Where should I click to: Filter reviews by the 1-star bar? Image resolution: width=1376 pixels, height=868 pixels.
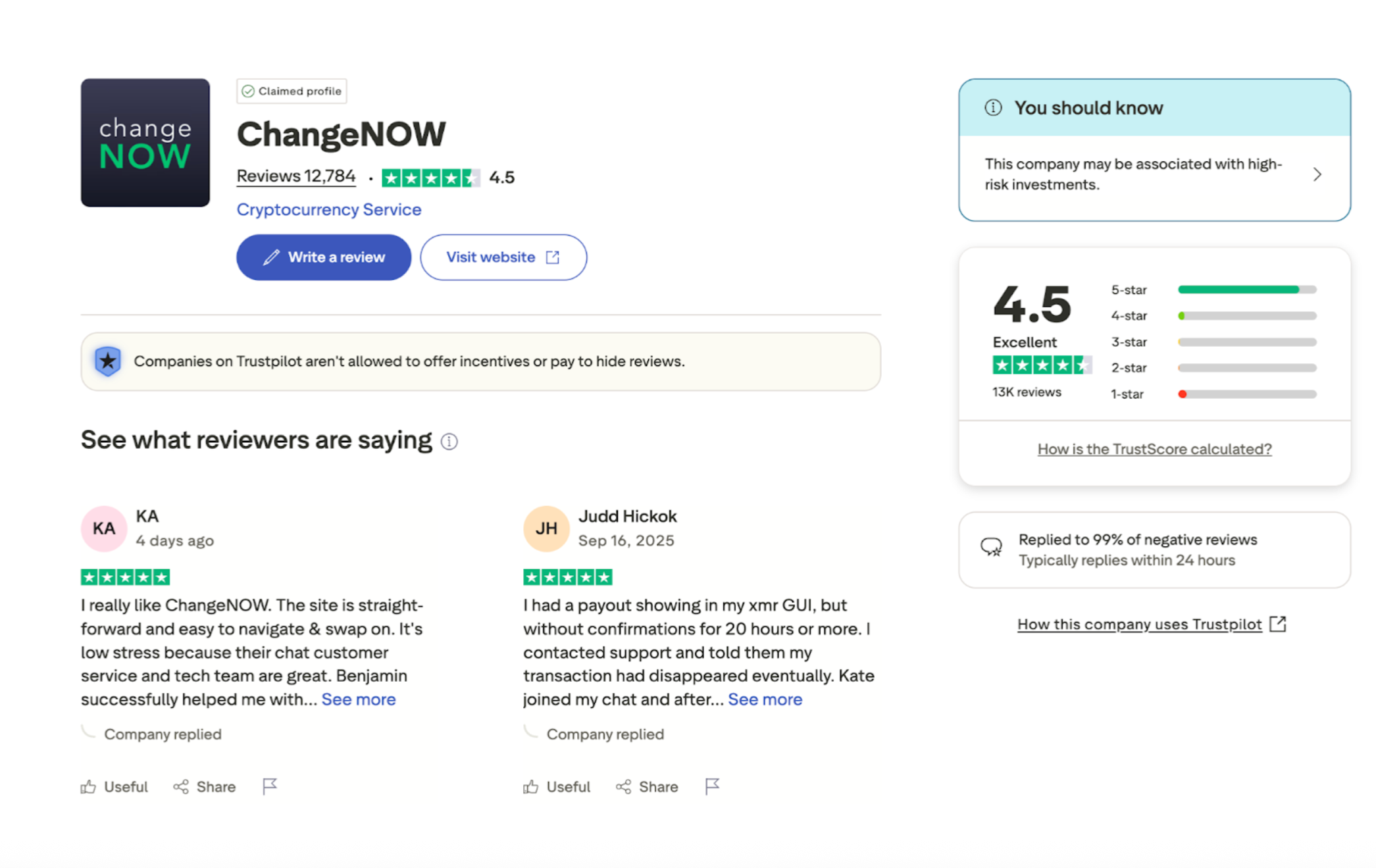(x=1246, y=394)
